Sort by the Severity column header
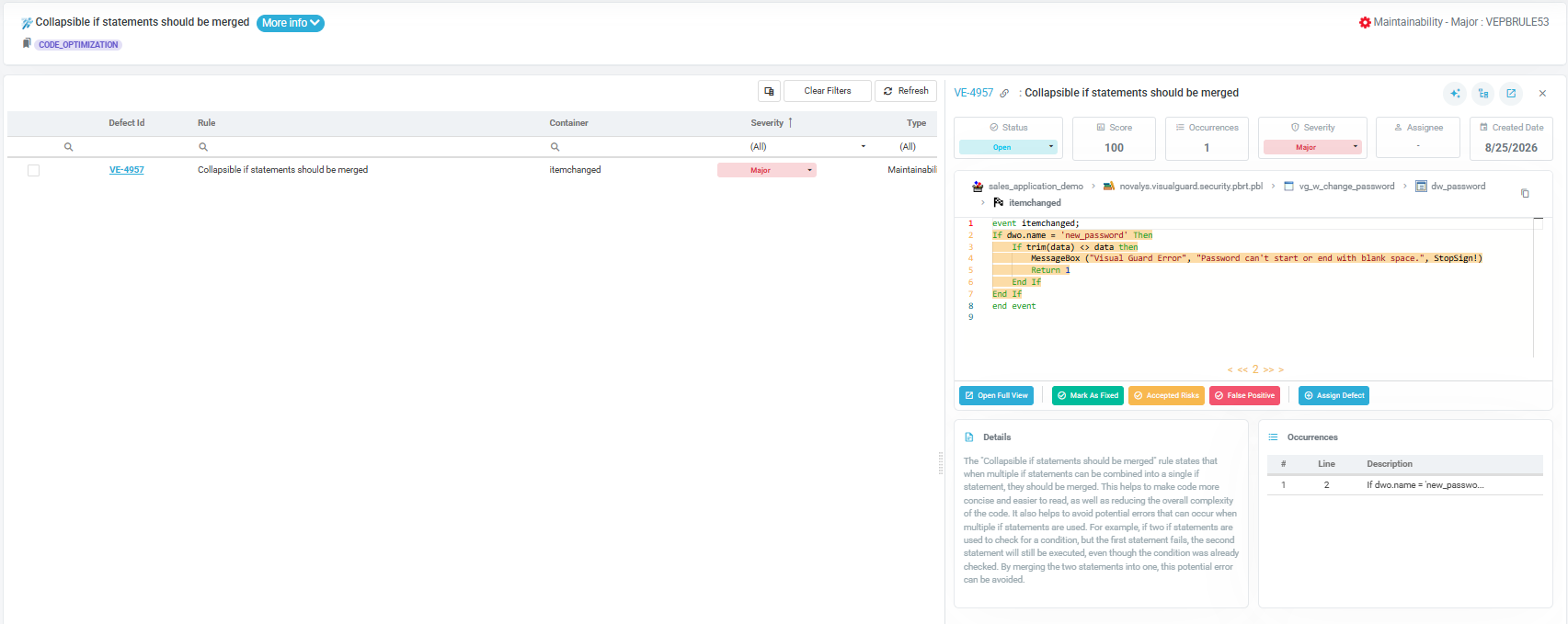 (767, 123)
